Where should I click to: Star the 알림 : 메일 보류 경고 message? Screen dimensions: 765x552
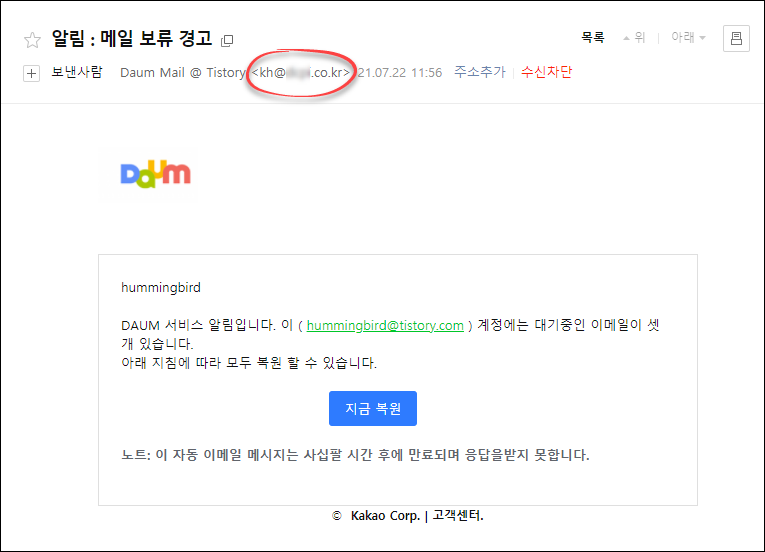coord(32,40)
